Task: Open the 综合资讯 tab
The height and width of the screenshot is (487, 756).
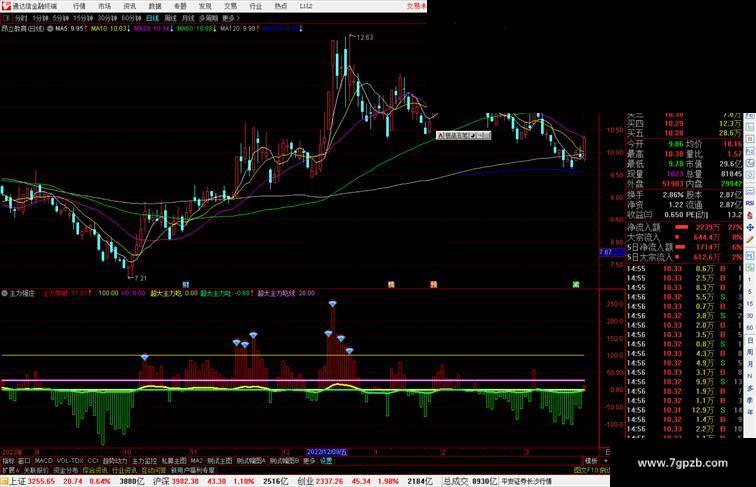Action: 95,470
